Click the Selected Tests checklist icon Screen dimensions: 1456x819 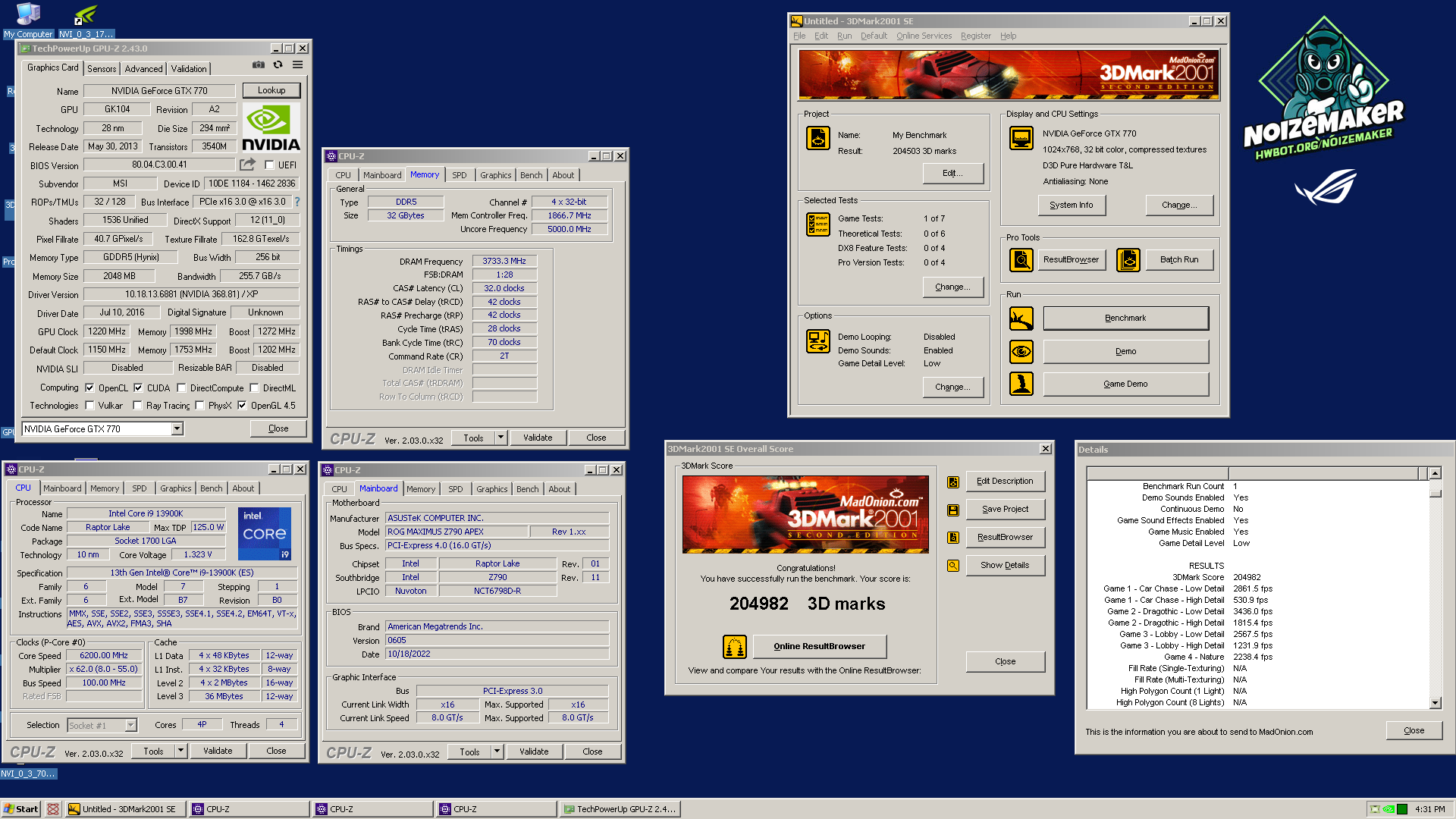[x=818, y=224]
